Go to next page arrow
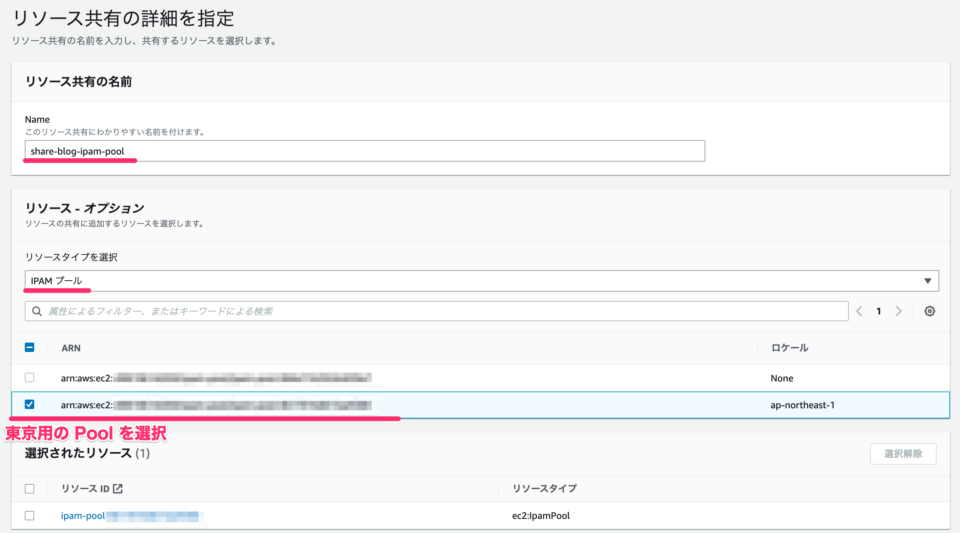Screen dimensions: 960x533 pos(899,311)
